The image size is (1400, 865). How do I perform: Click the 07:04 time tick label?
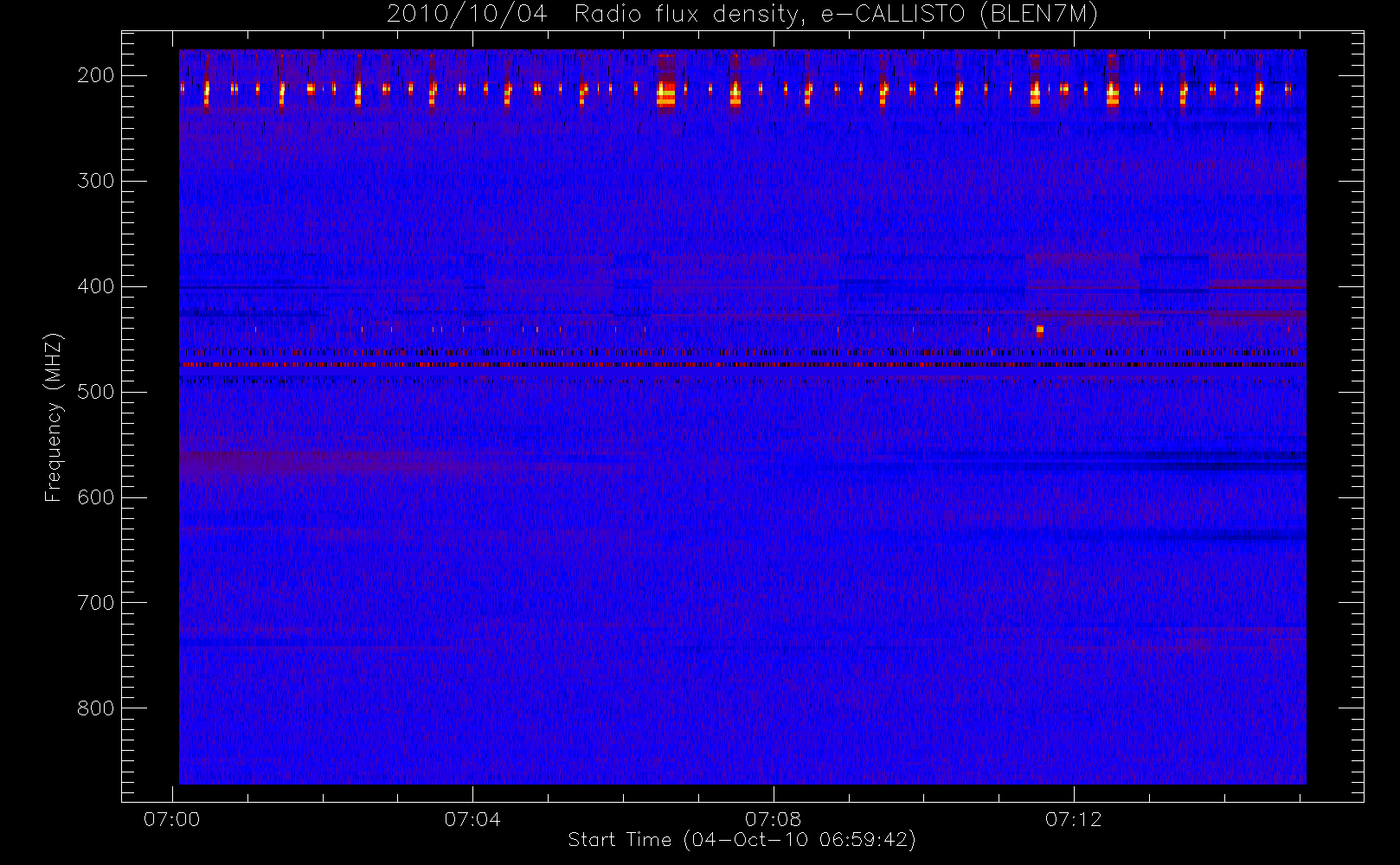(472, 819)
